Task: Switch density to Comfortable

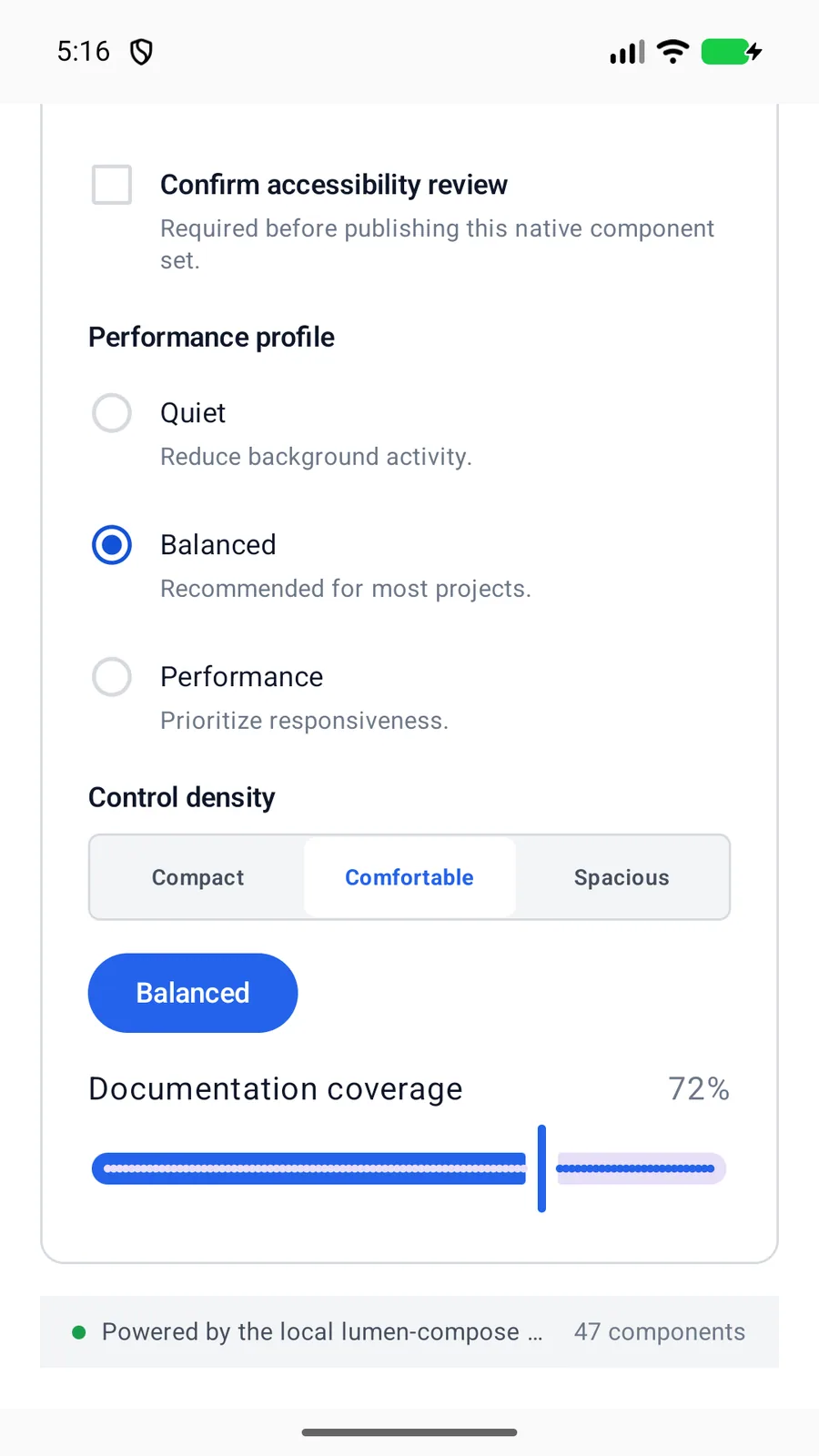Action: point(409,877)
